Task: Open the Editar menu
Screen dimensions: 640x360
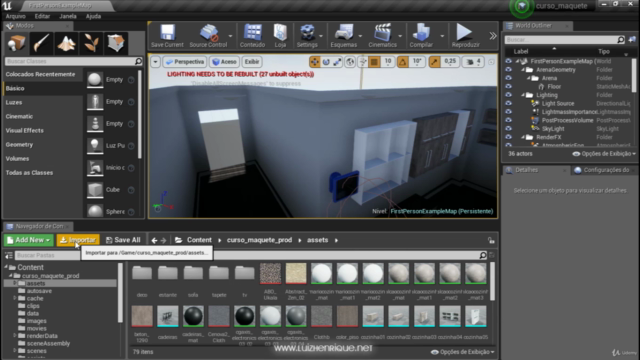Action: click(x=42, y=16)
